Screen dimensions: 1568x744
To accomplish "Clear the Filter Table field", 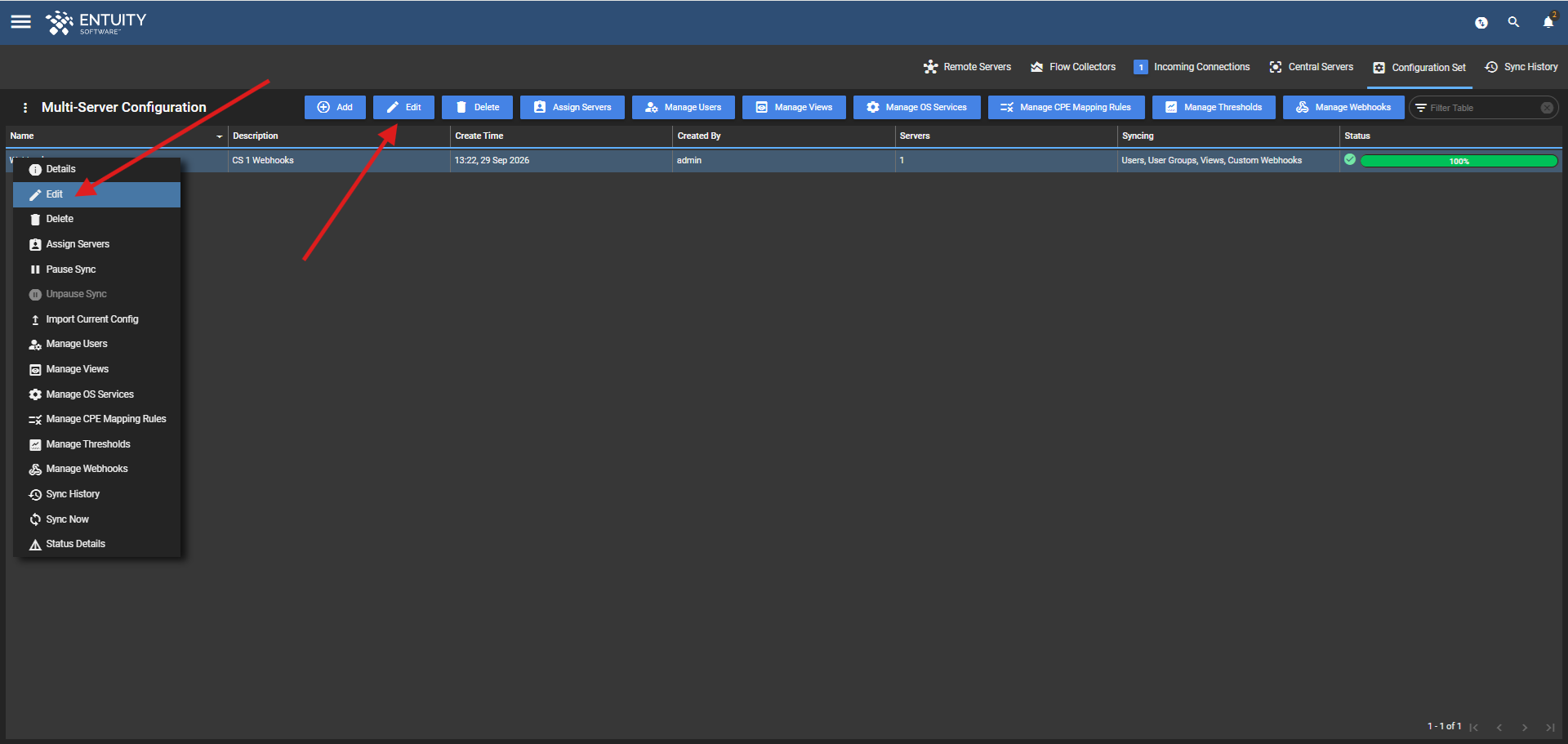I will tap(1546, 108).
